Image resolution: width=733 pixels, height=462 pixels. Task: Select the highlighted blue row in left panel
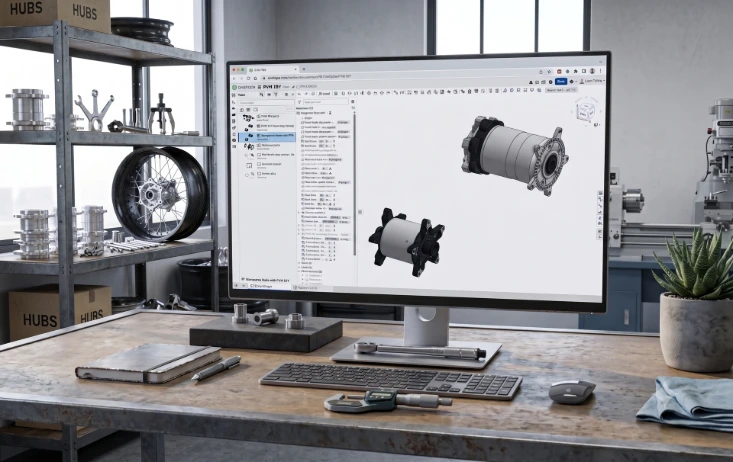267,137
